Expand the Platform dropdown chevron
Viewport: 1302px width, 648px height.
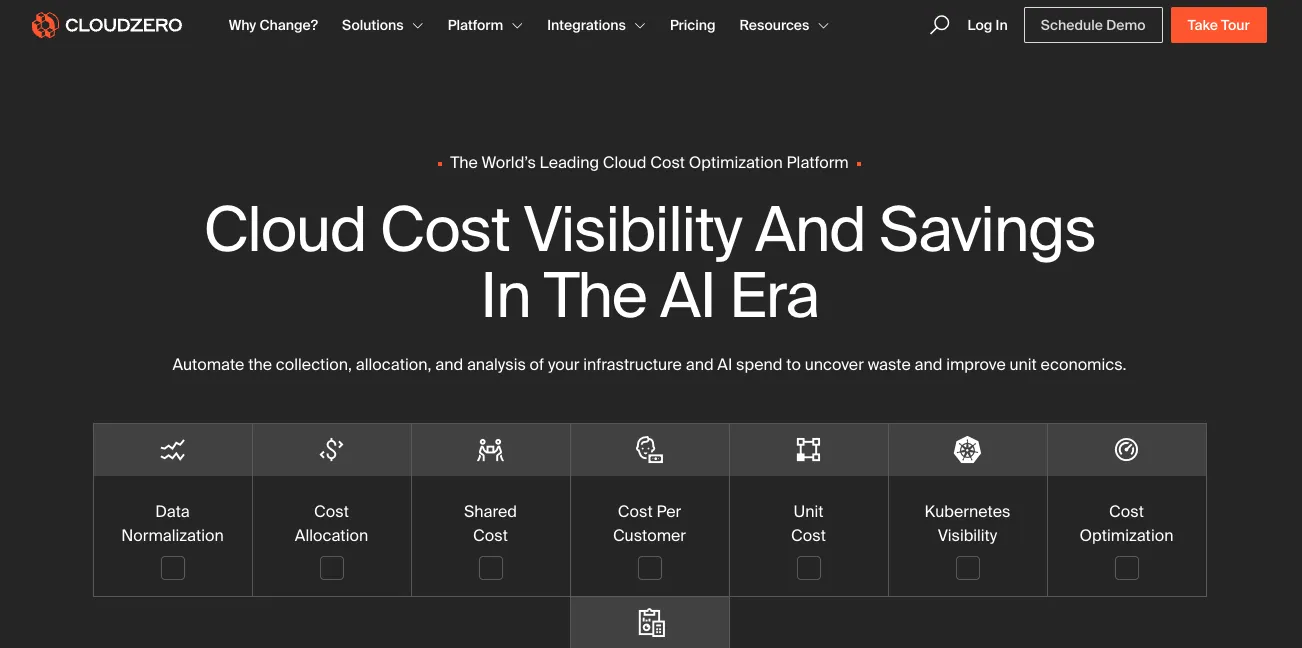pos(517,26)
